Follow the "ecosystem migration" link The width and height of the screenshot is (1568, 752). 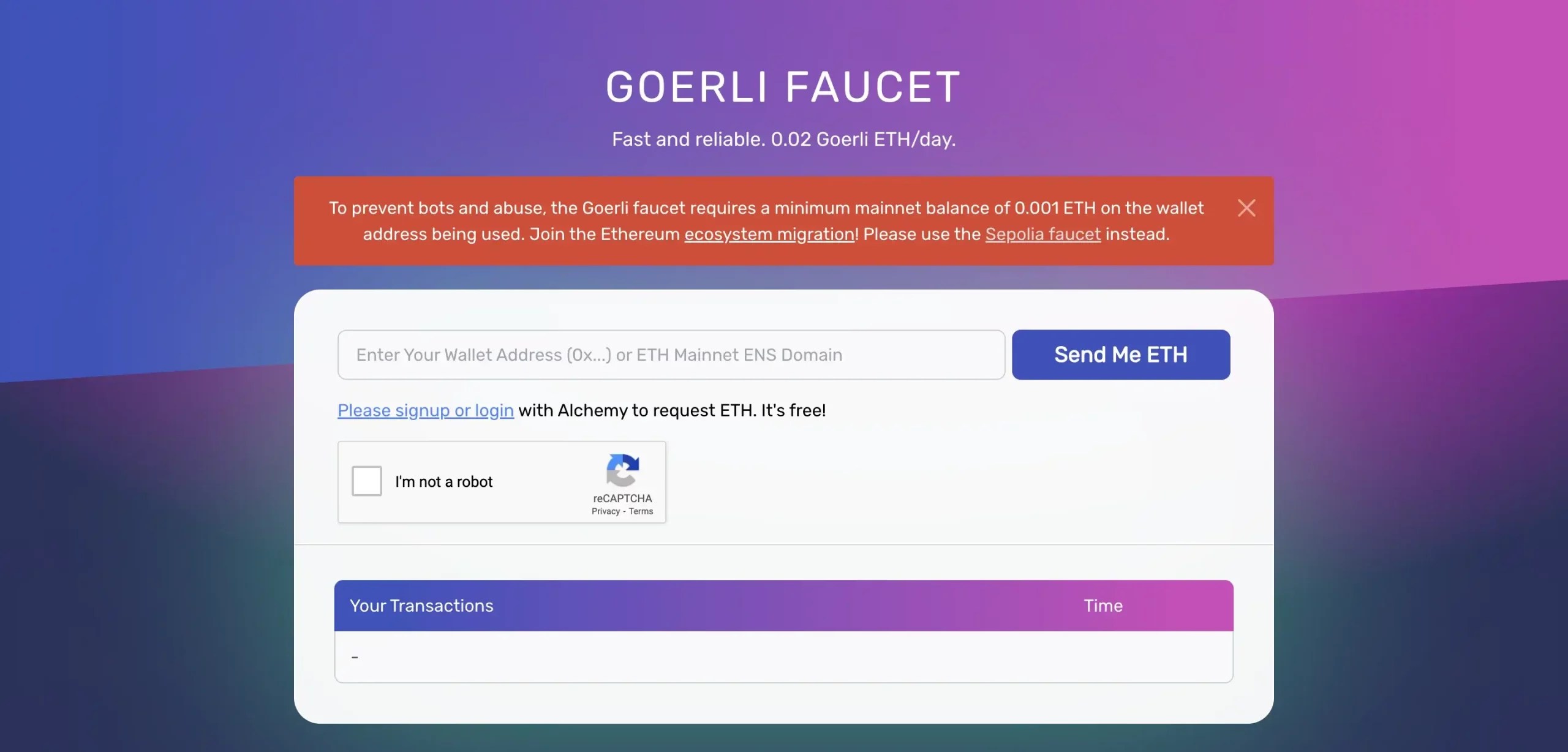tap(768, 234)
